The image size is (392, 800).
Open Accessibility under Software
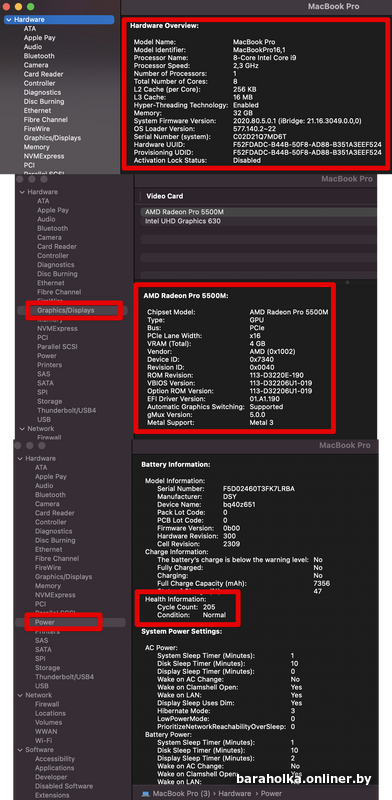coord(55,759)
